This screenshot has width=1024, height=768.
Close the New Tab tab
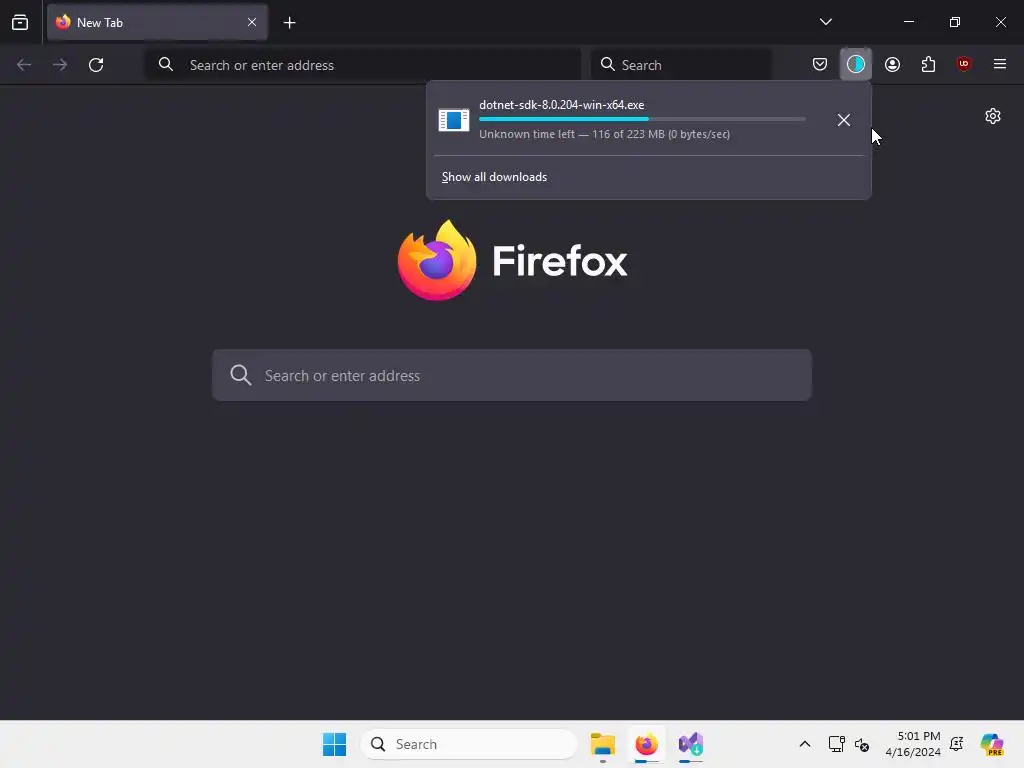point(252,22)
